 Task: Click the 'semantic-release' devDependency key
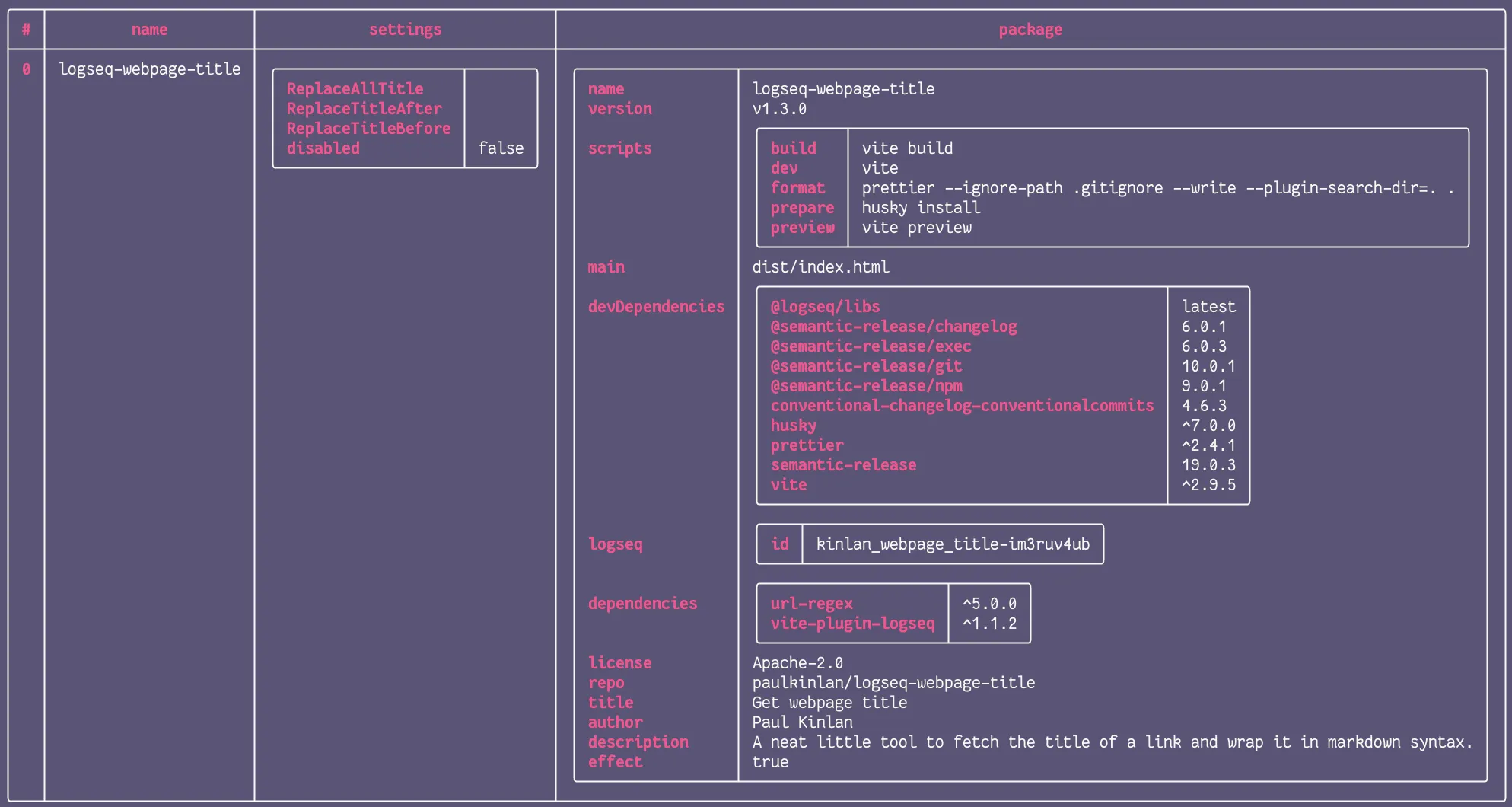click(843, 465)
